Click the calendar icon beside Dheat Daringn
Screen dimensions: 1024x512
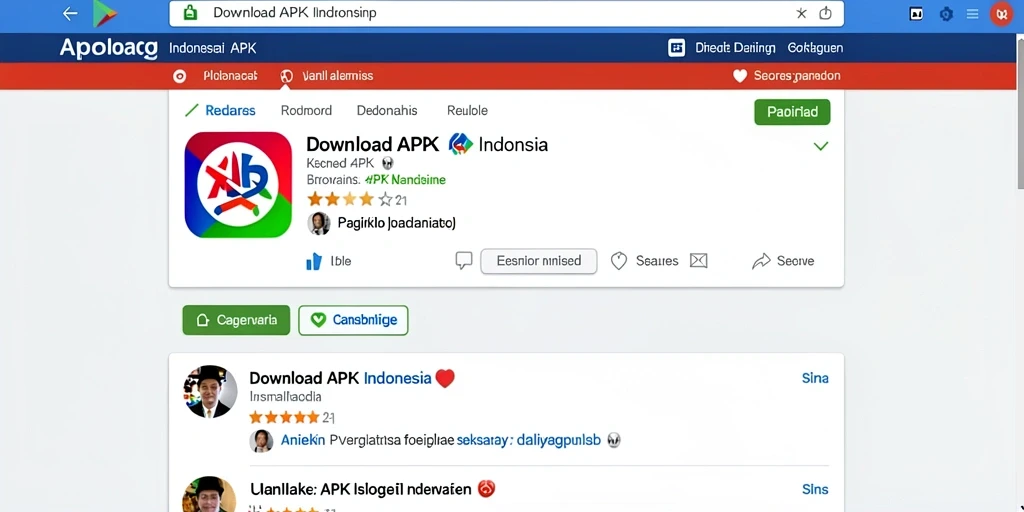[x=677, y=48]
